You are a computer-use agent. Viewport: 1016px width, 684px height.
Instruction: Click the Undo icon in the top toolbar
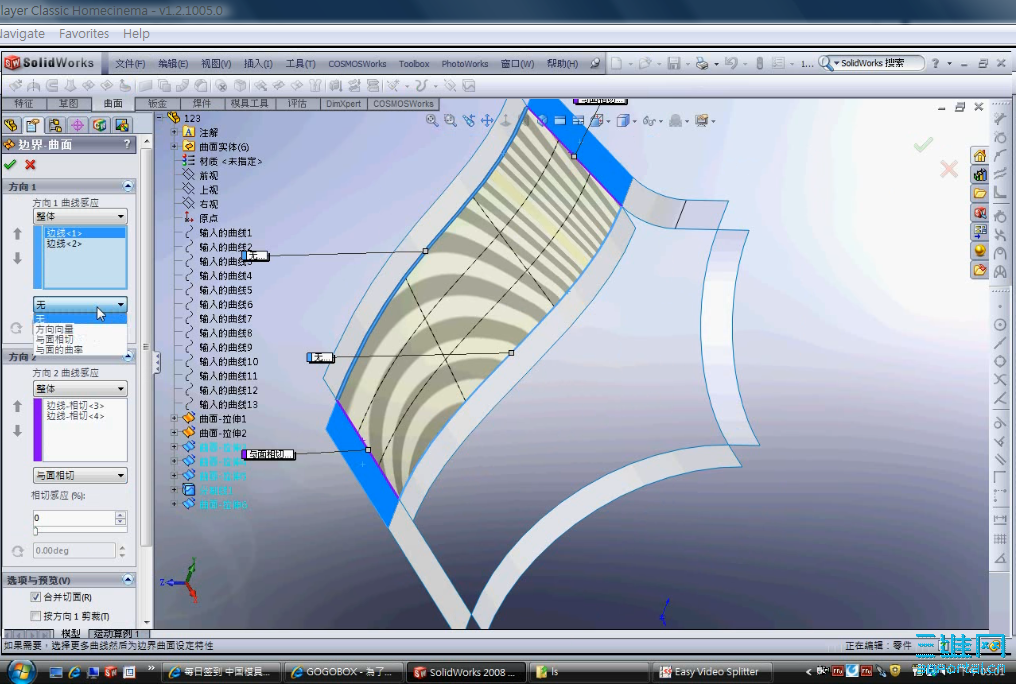731,63
